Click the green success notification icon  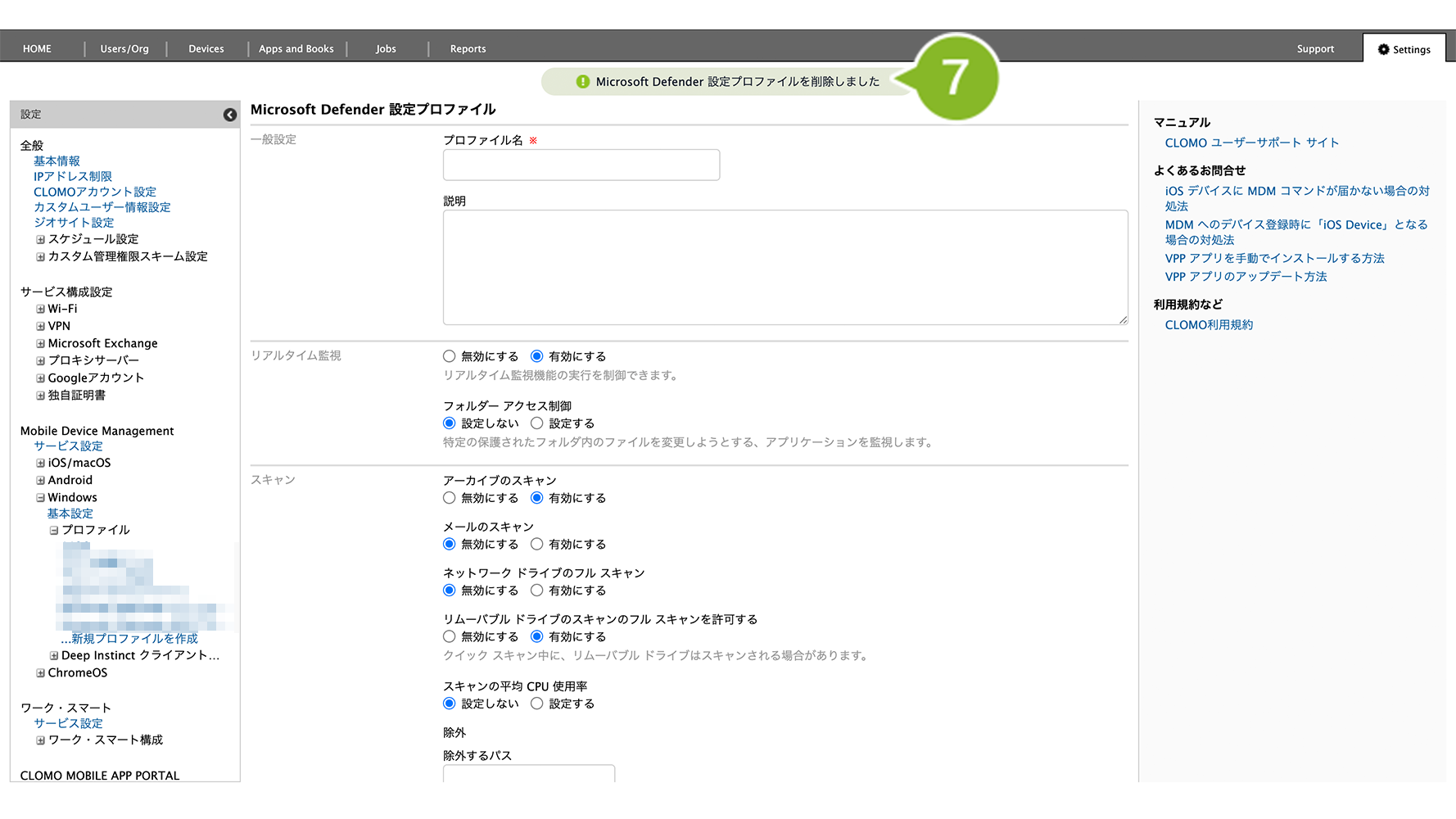pyautogui.click(x=582, y=82)
